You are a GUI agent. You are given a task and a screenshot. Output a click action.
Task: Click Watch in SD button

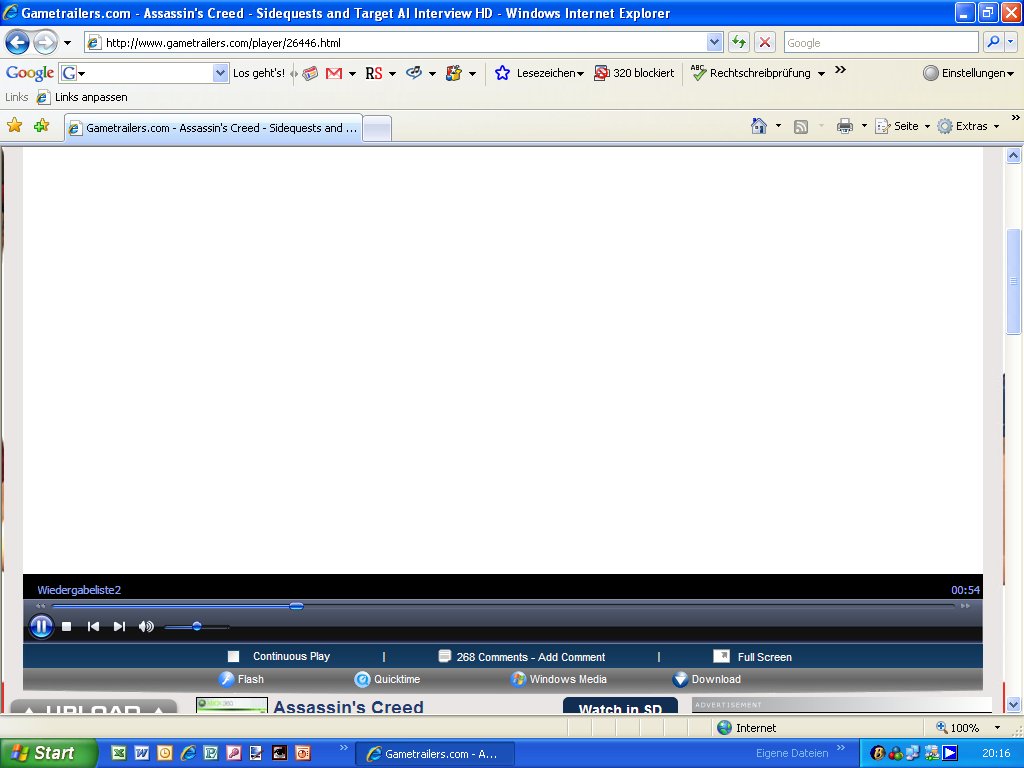coord(620,706)
